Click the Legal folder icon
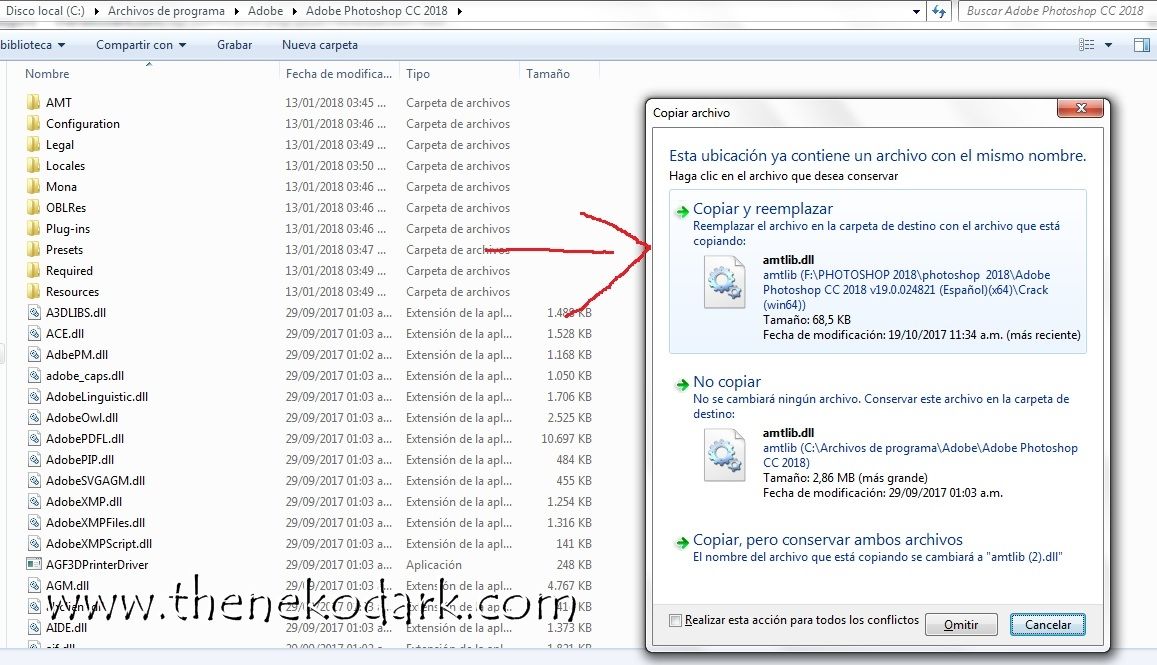The width and height of the screenshot is (1157, 665). (33, 144)
